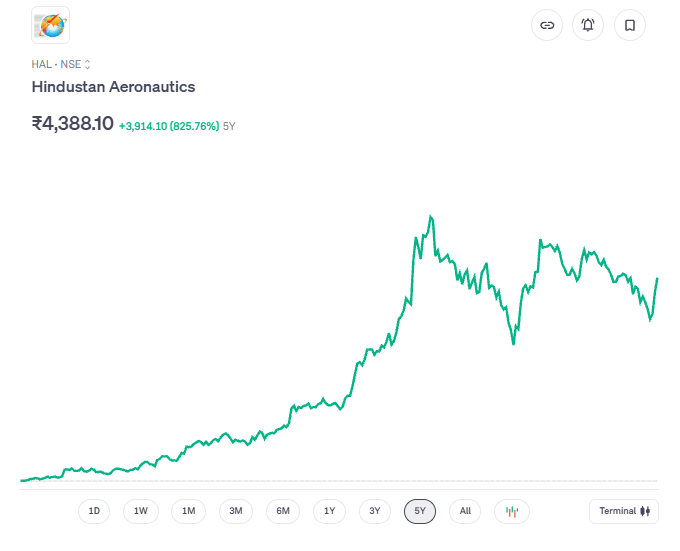Click the Hindustan Aeronautics title

click(x=113, y=87)
